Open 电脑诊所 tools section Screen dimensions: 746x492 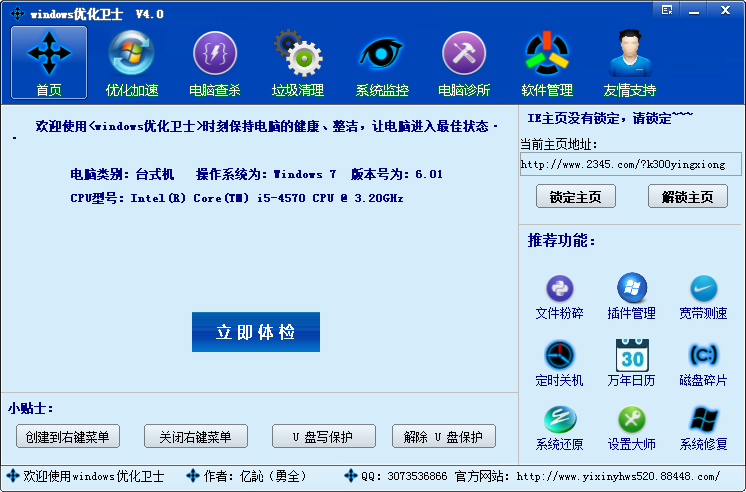point(464,63)
